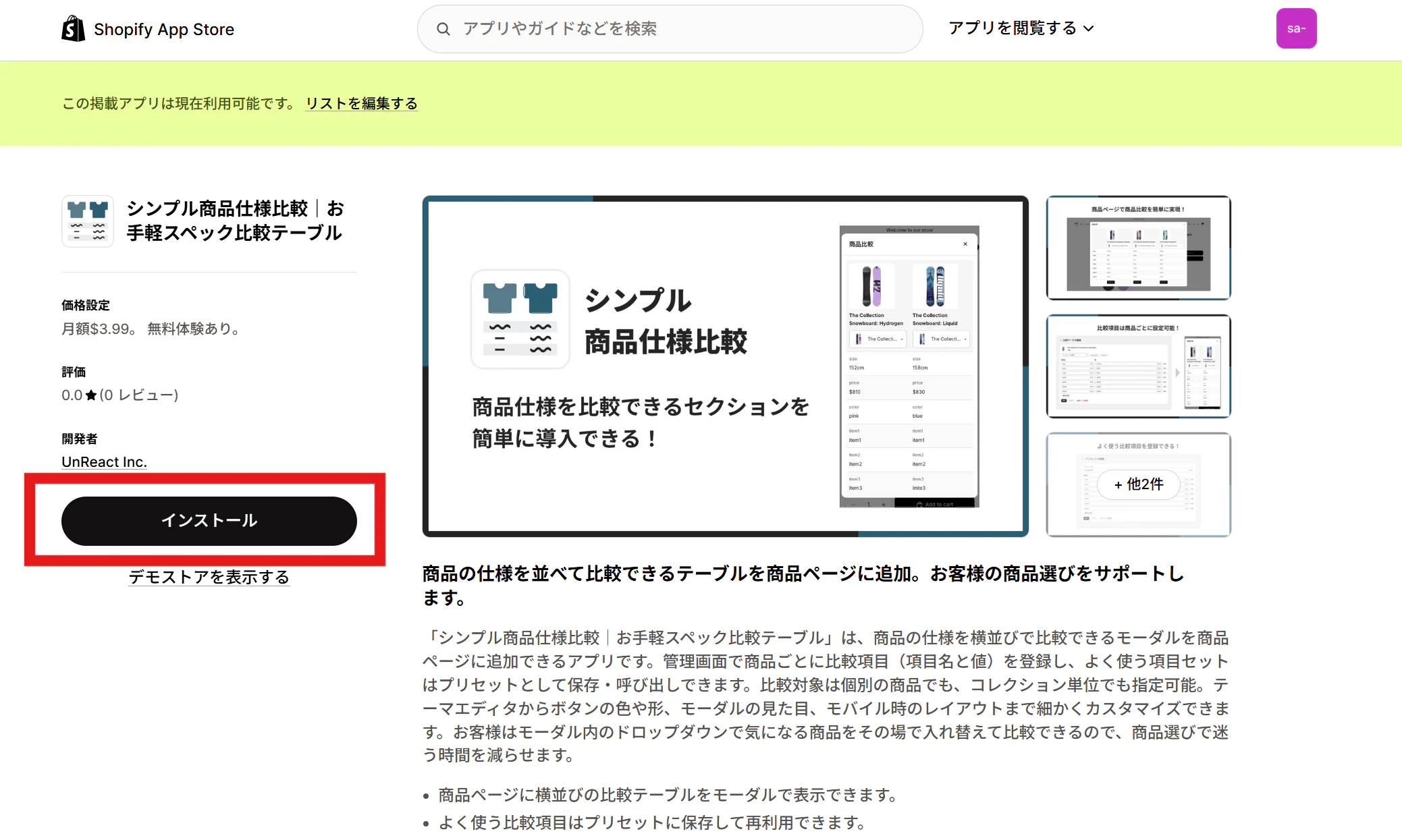Screen dimensions: 1402x840
Task: Click the 価格設定 section label
Action: click(86, 306)
